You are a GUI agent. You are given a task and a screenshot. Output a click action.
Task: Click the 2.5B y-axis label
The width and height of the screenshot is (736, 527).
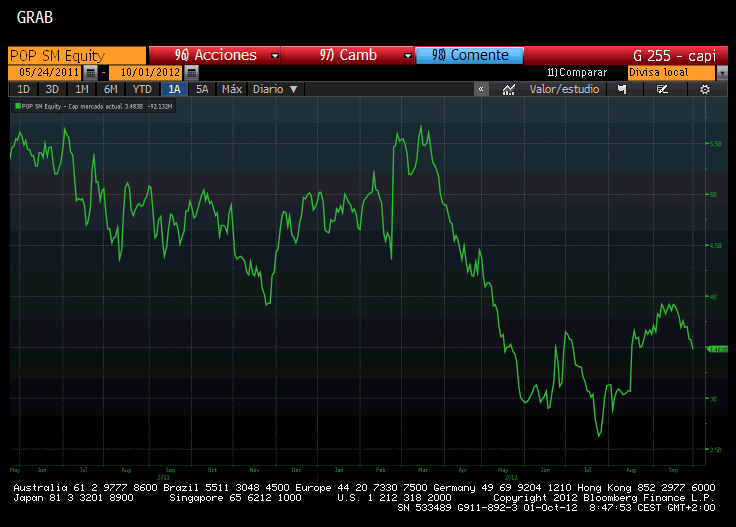[716, 450]
